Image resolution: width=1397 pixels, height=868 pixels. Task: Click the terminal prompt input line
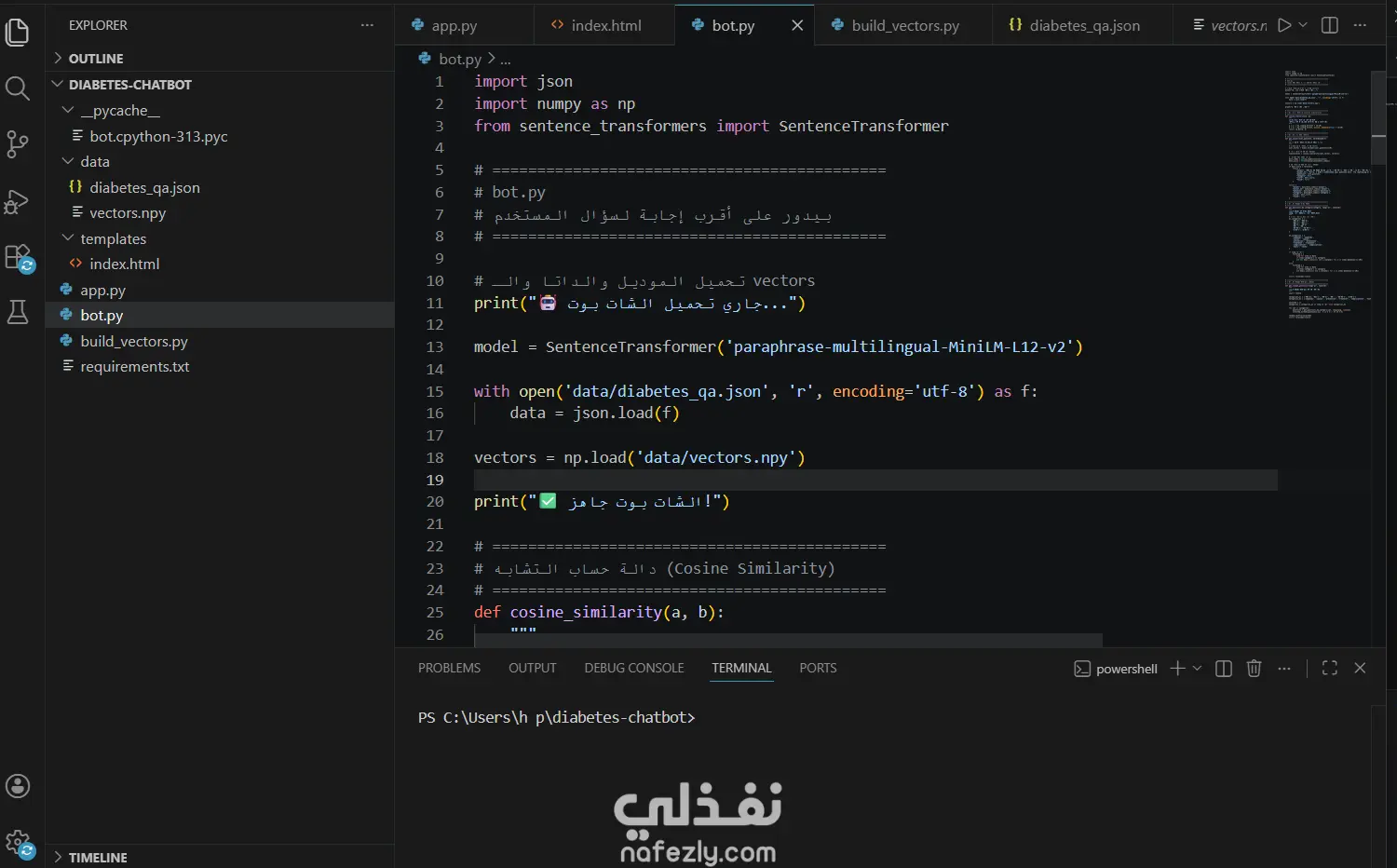[x=556, y=717]
